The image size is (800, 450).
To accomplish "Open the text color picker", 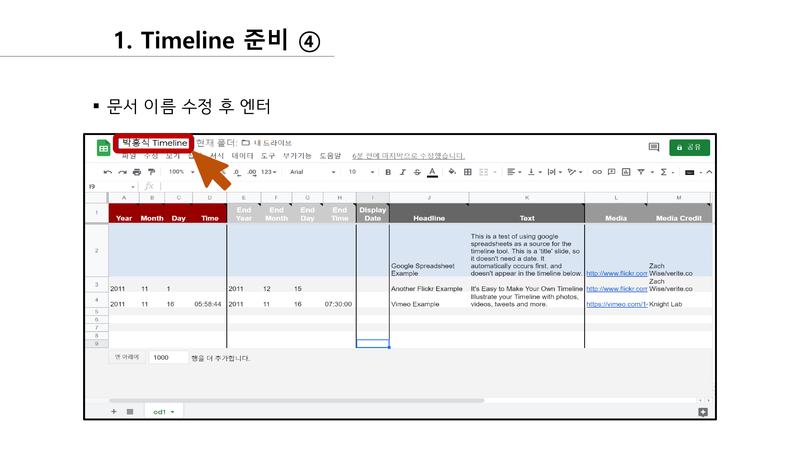I will [432, 172].
